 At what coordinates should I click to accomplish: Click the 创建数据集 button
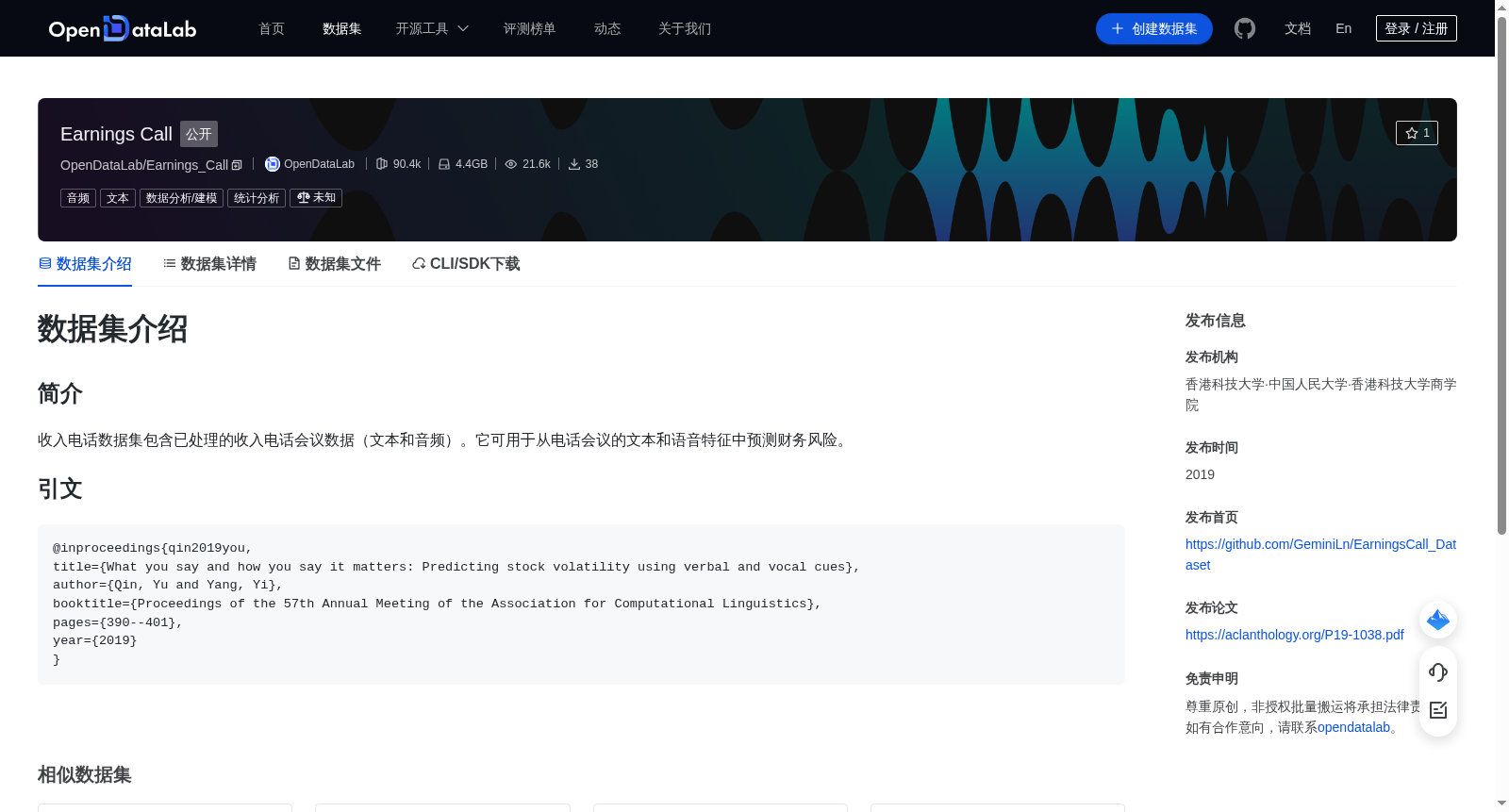tap(1154, 28)
